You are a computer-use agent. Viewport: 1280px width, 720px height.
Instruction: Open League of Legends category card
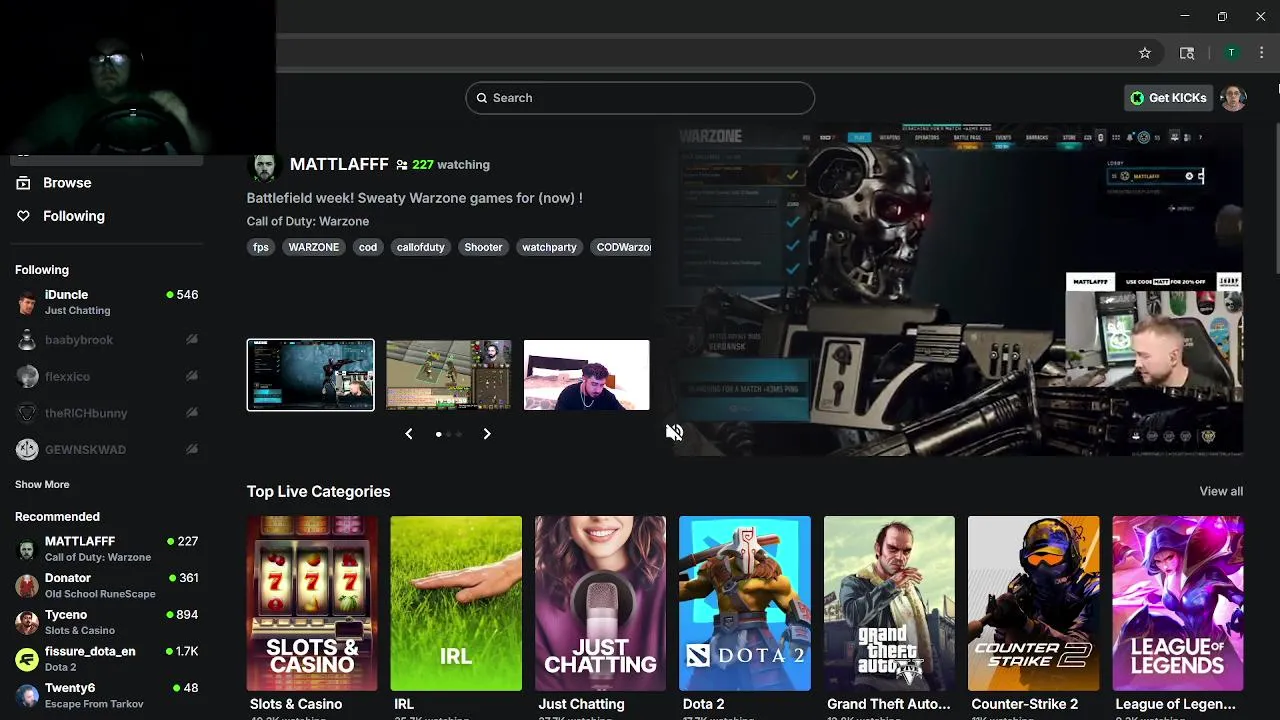coord(1178,603)
